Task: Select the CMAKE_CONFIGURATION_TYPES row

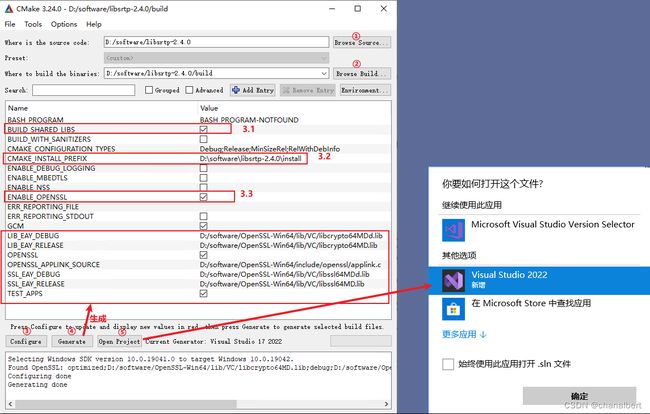Action: click(x=198, y=149)
